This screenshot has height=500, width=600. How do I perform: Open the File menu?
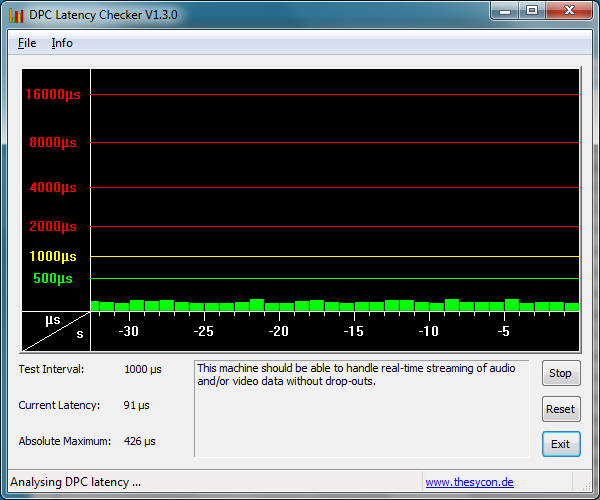[x=27, y=43]
